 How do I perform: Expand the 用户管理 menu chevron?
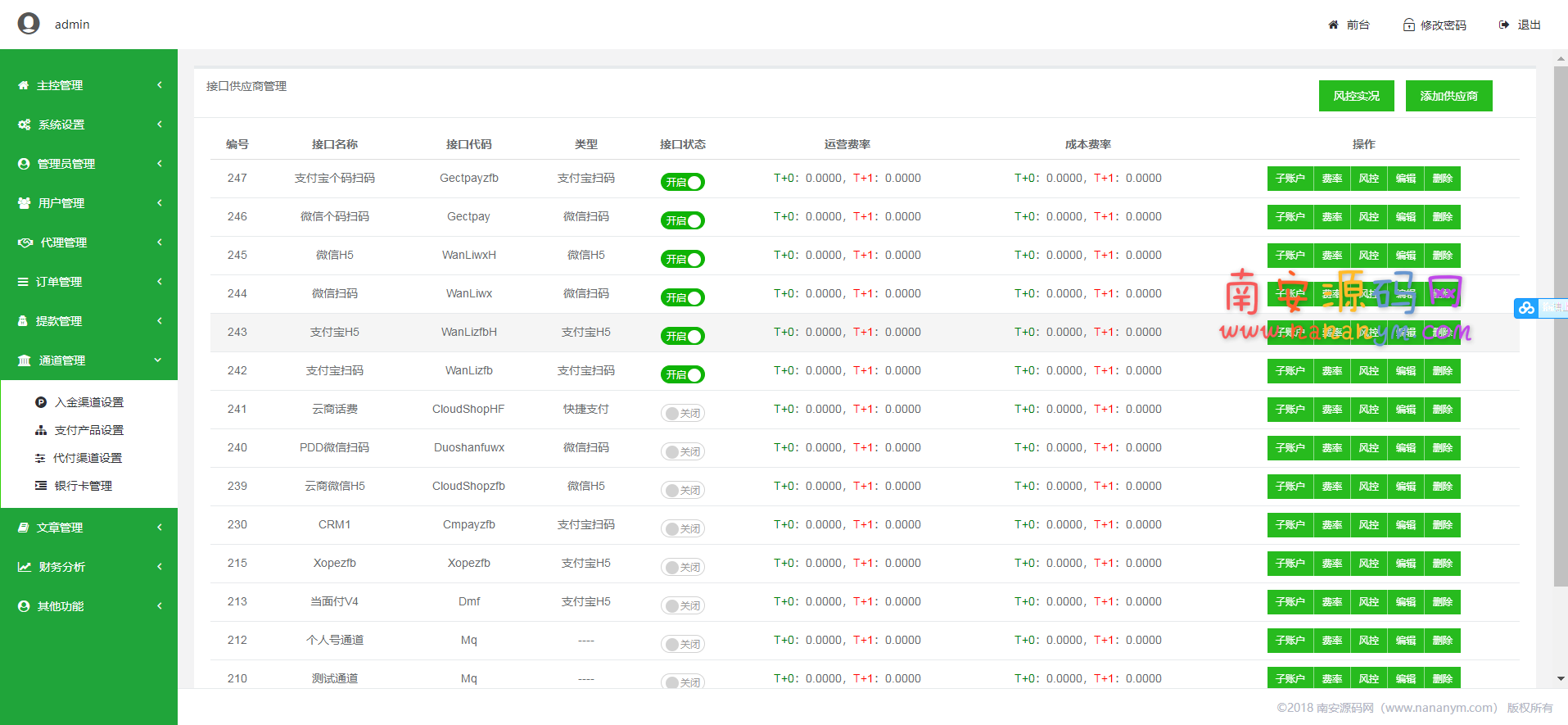(160, 203)
